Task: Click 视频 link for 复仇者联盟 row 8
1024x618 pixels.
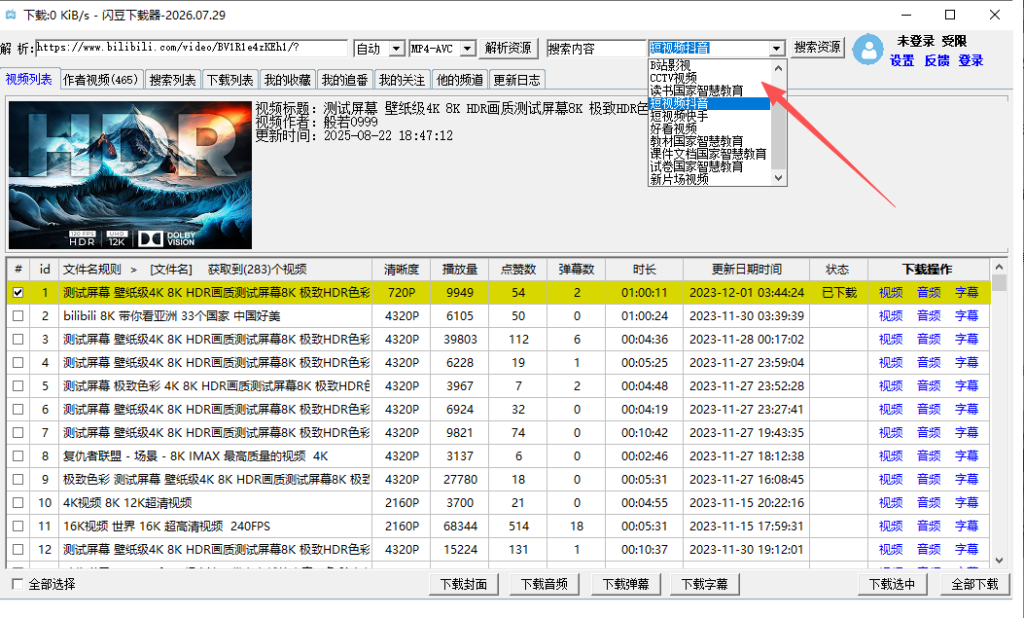Action: [891, 456]
